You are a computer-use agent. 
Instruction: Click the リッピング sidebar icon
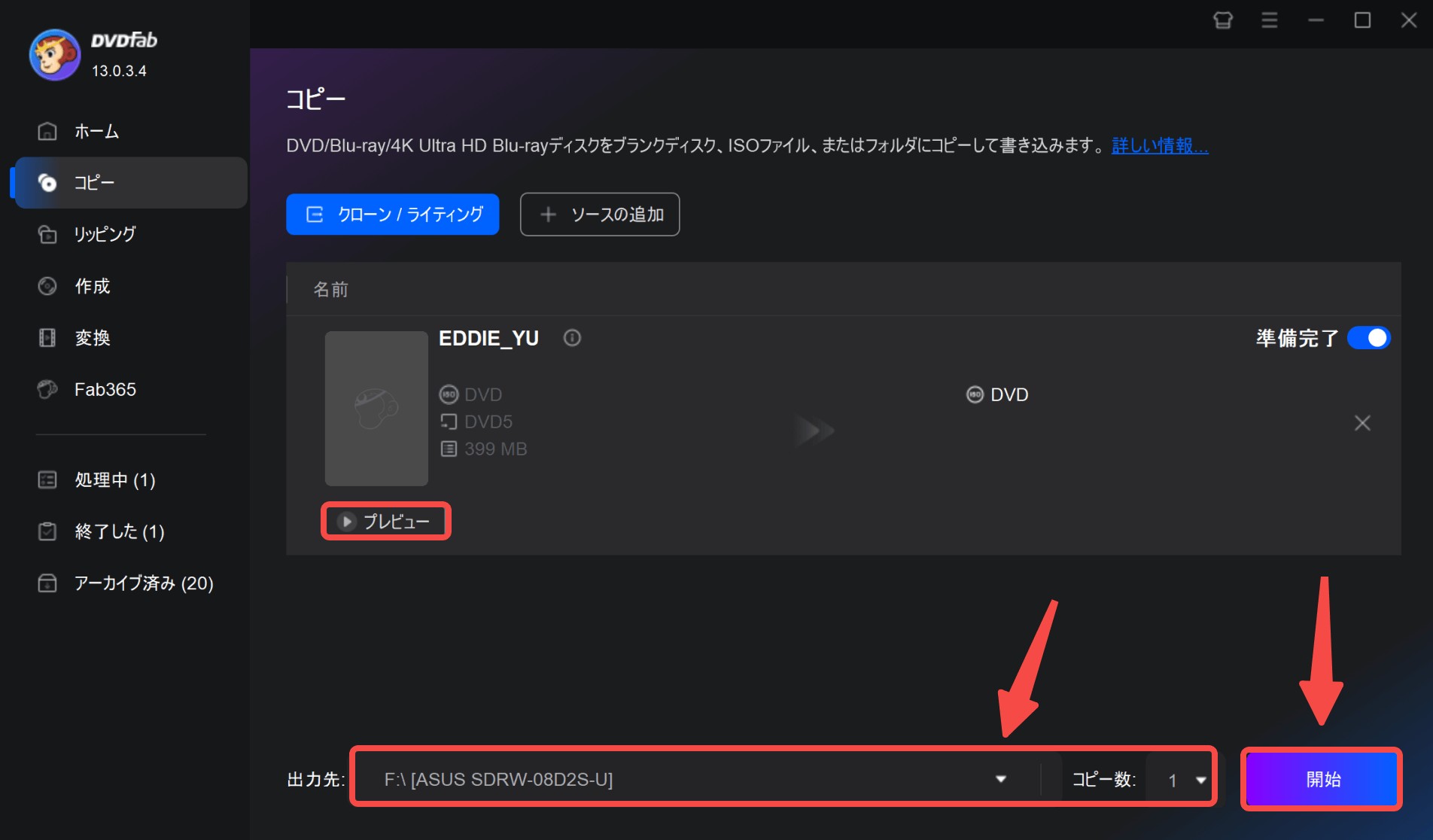[x=47, y=234]
